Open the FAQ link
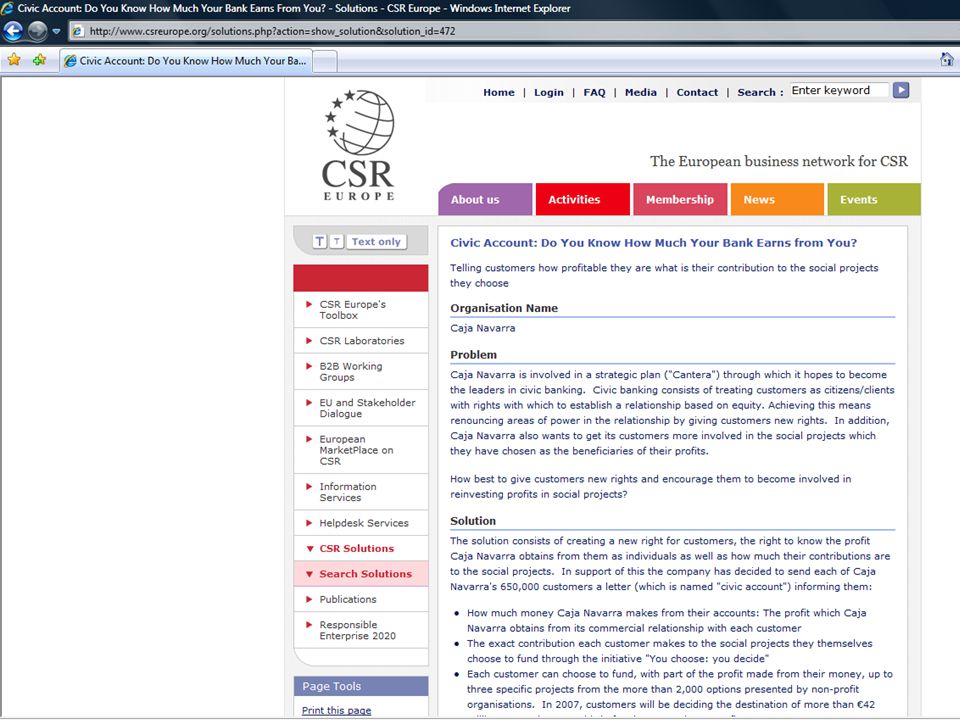Screen dimensions: 960x720 pyautogui.click(x=594, y=92)
